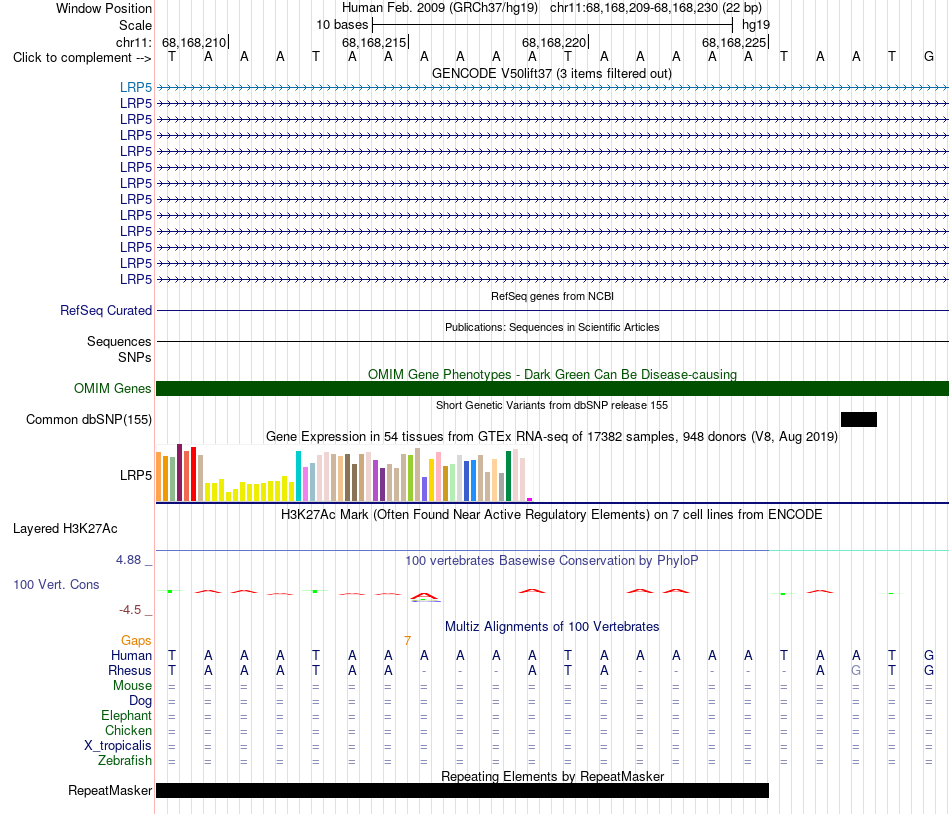This screenshot has height=814, width=950.
Task: Click the orange gap count '7'
Action: point(408,640)
